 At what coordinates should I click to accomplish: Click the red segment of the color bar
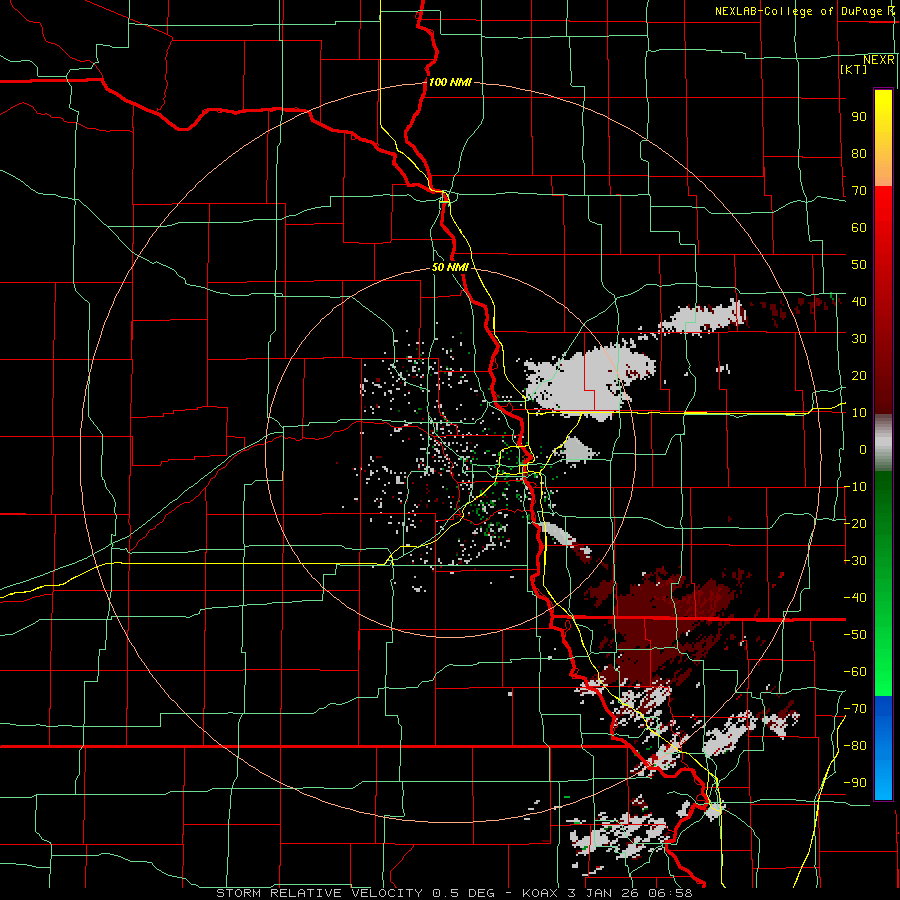(883, 300)
